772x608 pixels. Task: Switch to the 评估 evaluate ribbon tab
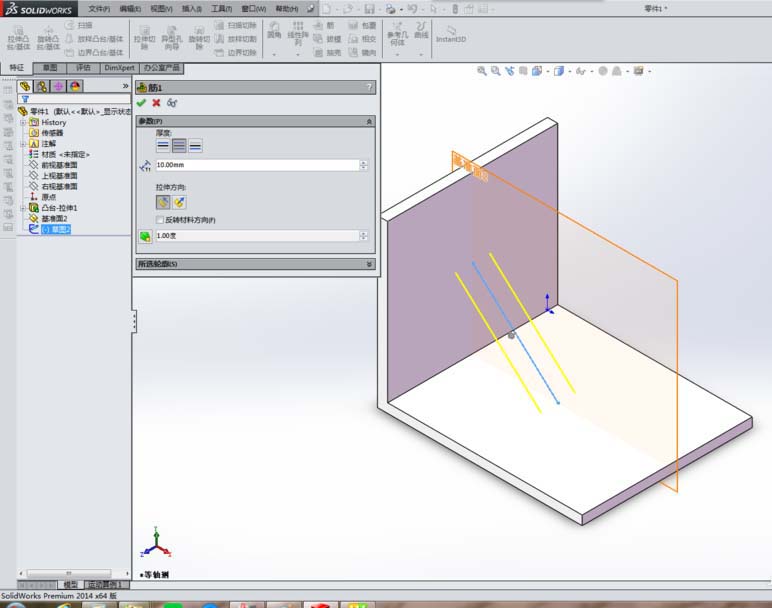(x=83, y=67)
